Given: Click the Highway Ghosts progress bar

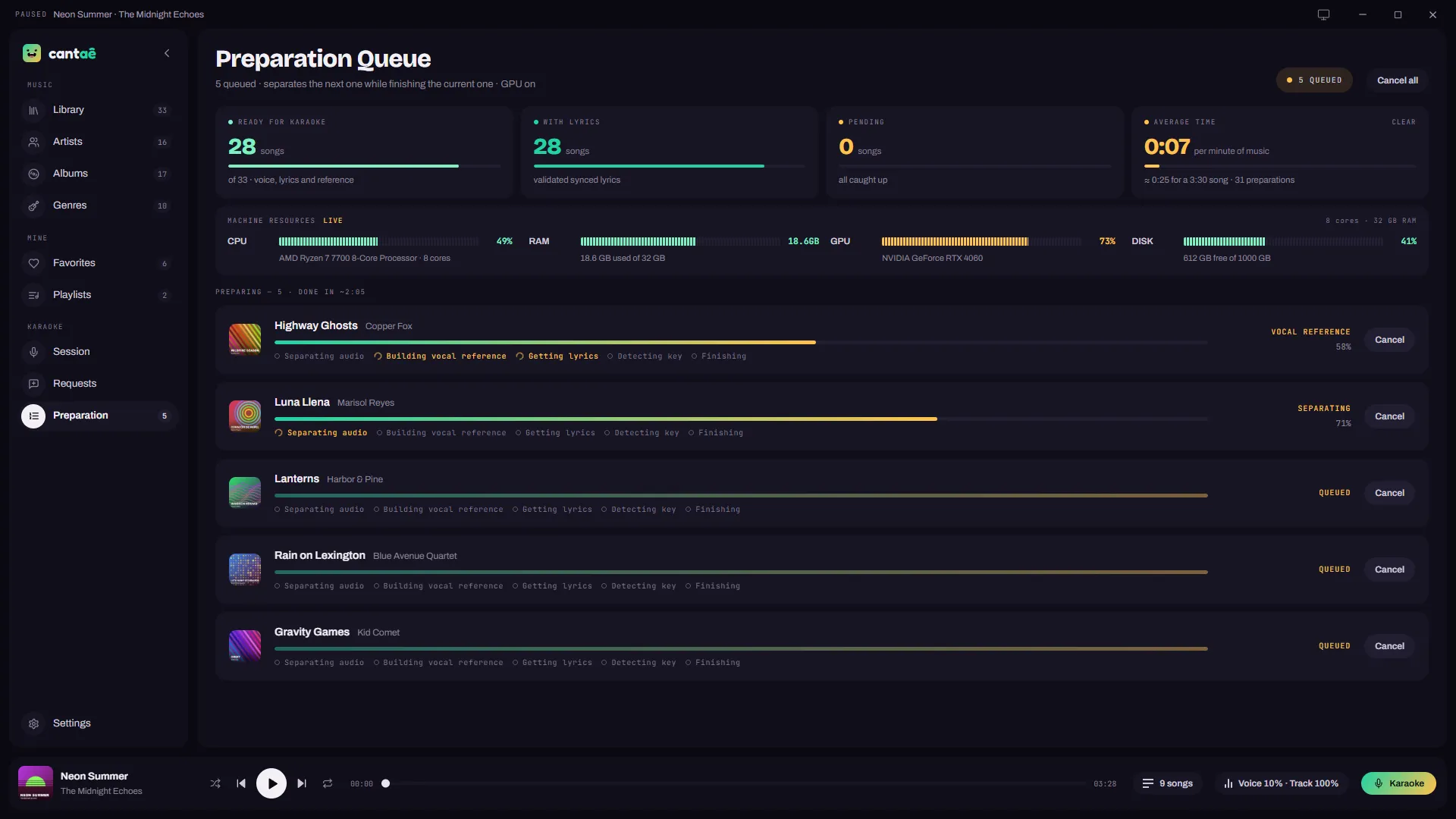Looking at the screenshot, I should (x=741, y=343).
